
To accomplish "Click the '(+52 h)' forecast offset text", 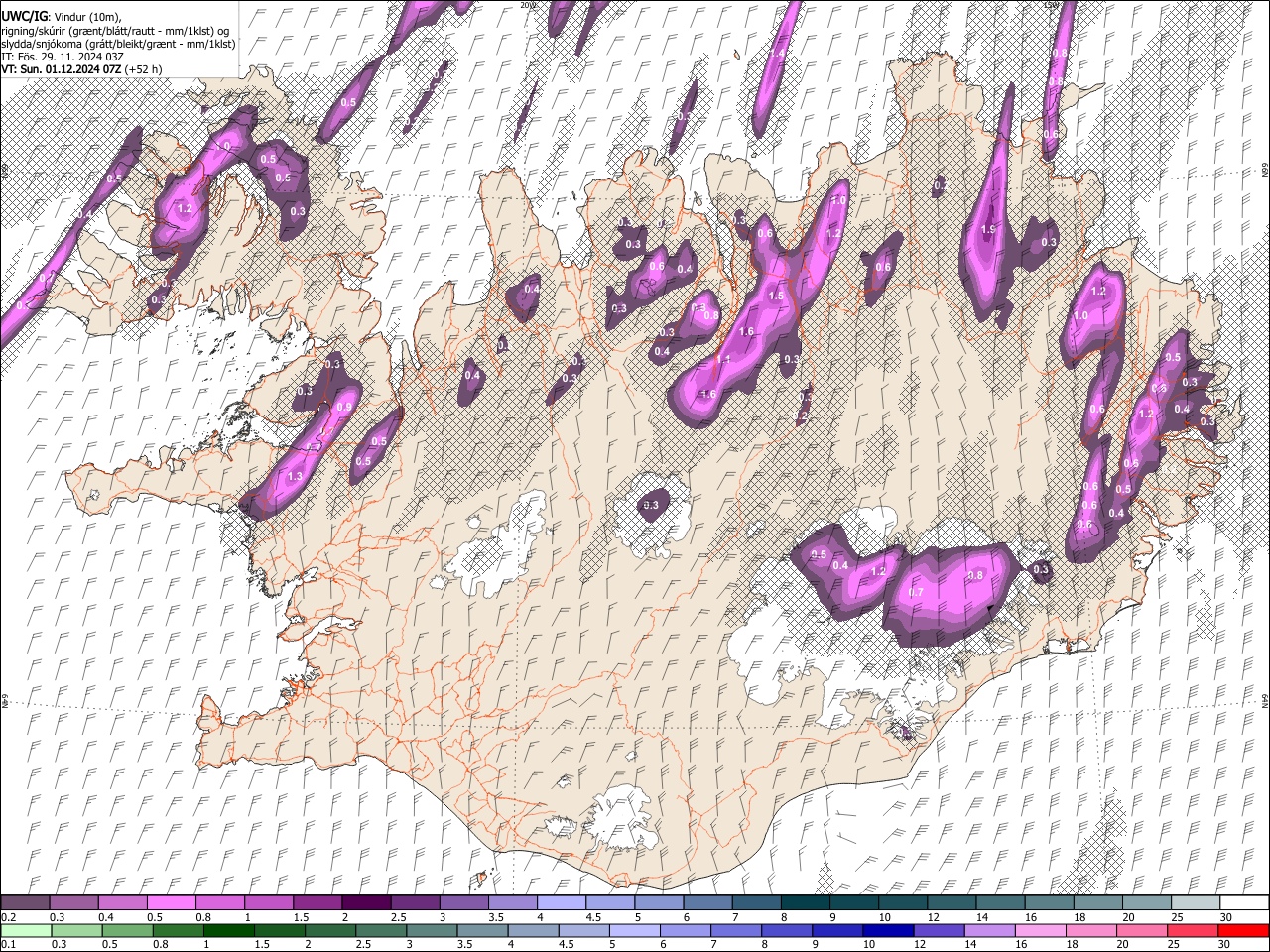I will (x=144, y=69).
